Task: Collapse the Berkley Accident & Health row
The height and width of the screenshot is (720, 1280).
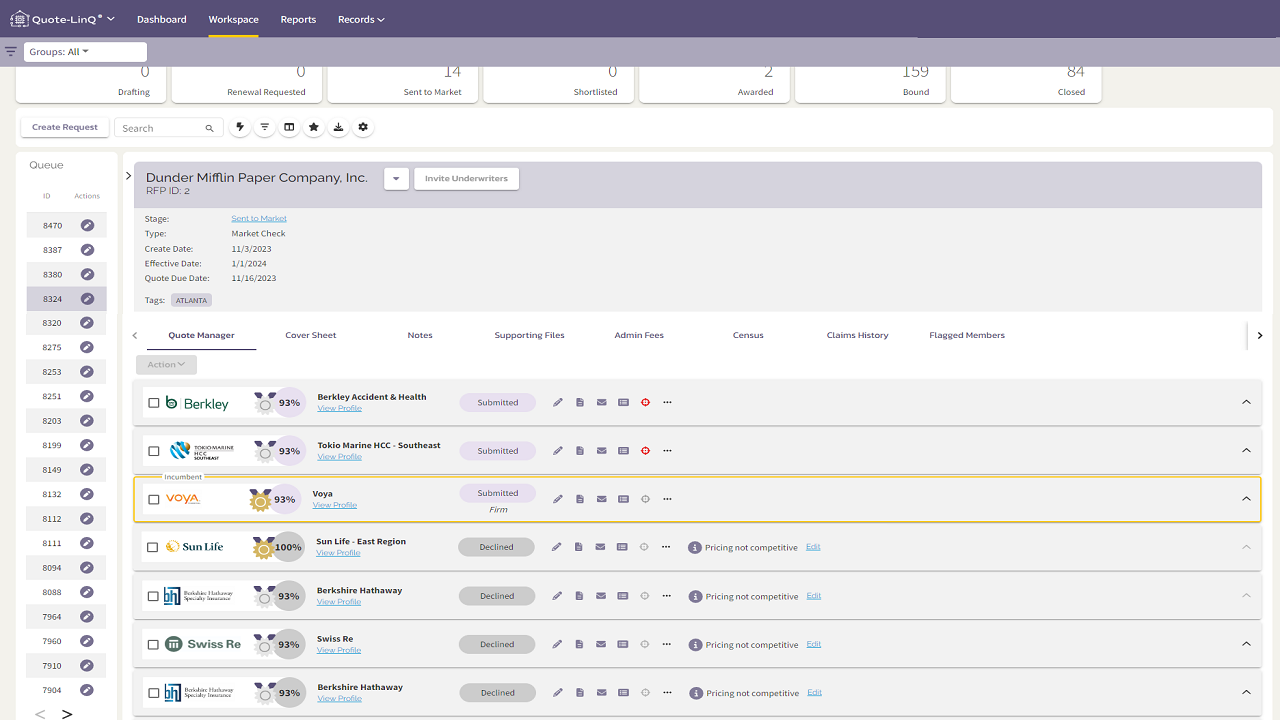Action: click(1246, 402)
